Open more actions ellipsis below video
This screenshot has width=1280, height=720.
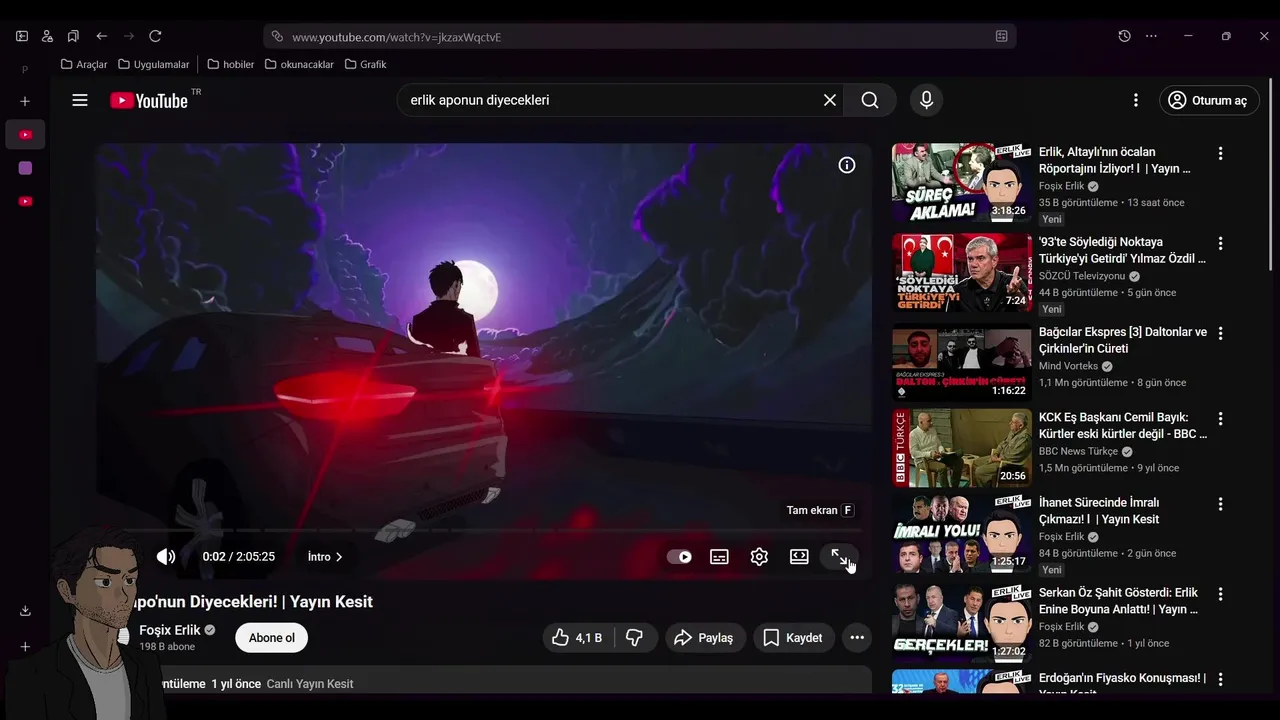pyautogui.click(x=857, y=638)
